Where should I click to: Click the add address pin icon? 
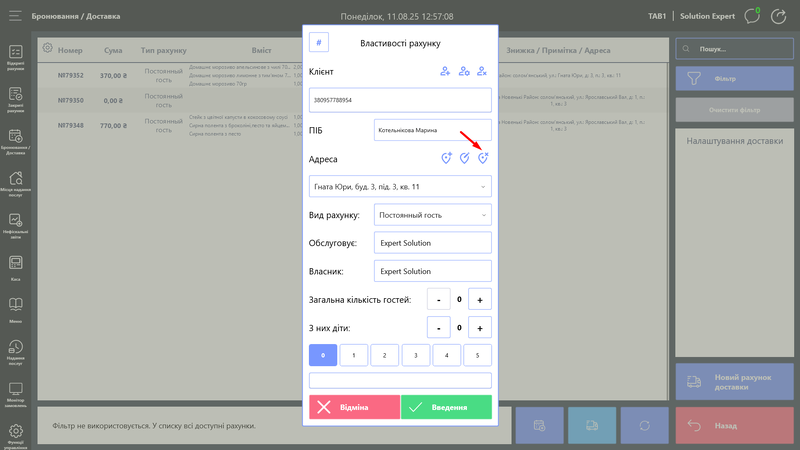click(446, 158)
